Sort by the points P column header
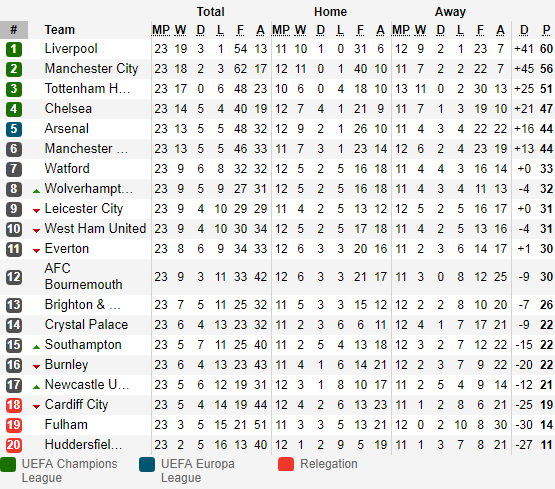555x489 pixels. (546, 30)
